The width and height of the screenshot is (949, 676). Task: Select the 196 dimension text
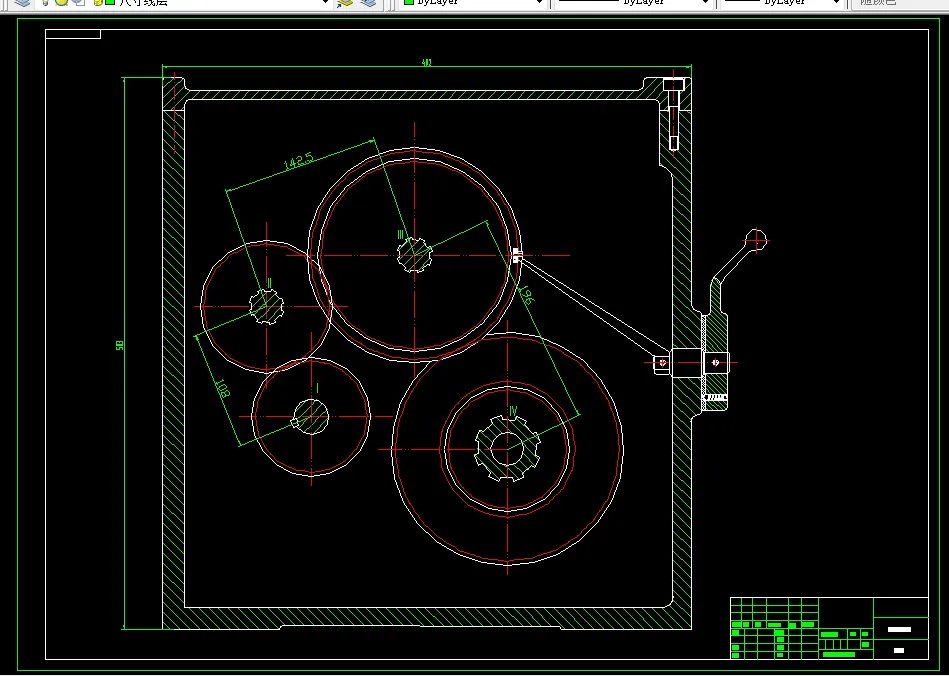pos(525,295)
